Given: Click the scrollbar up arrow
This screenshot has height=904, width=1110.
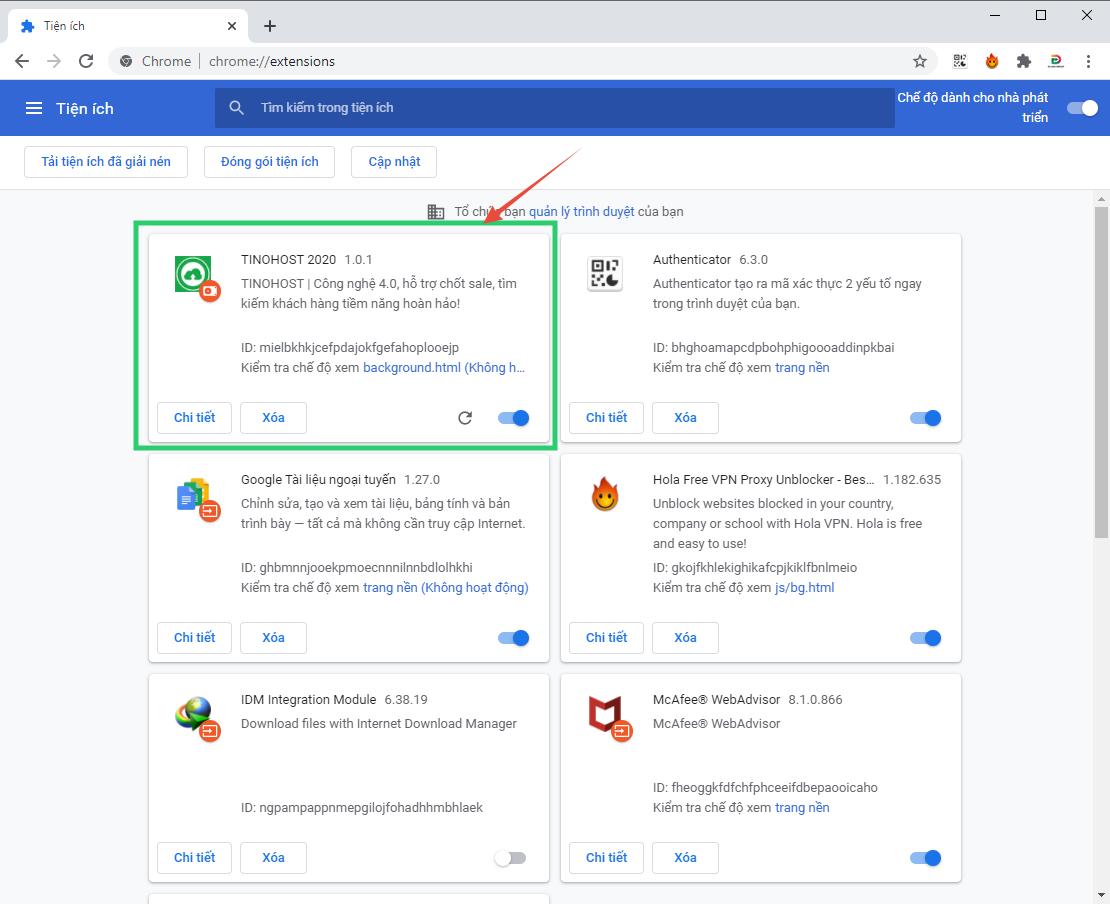Looking at the screenshot, I should pyautogui.click(x=1101, y=198).
